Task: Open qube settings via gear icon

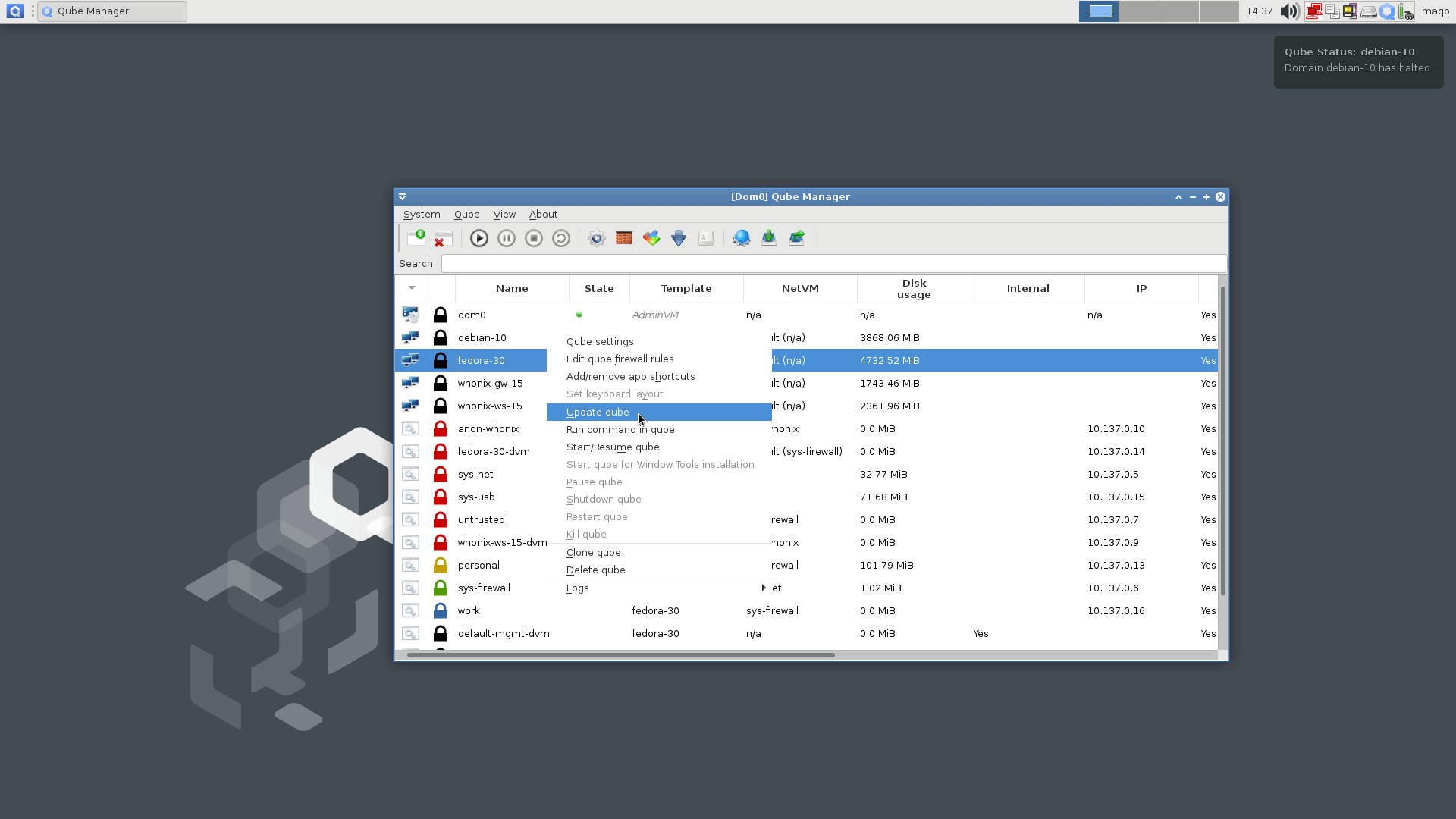Action: [x=597, y=238]
